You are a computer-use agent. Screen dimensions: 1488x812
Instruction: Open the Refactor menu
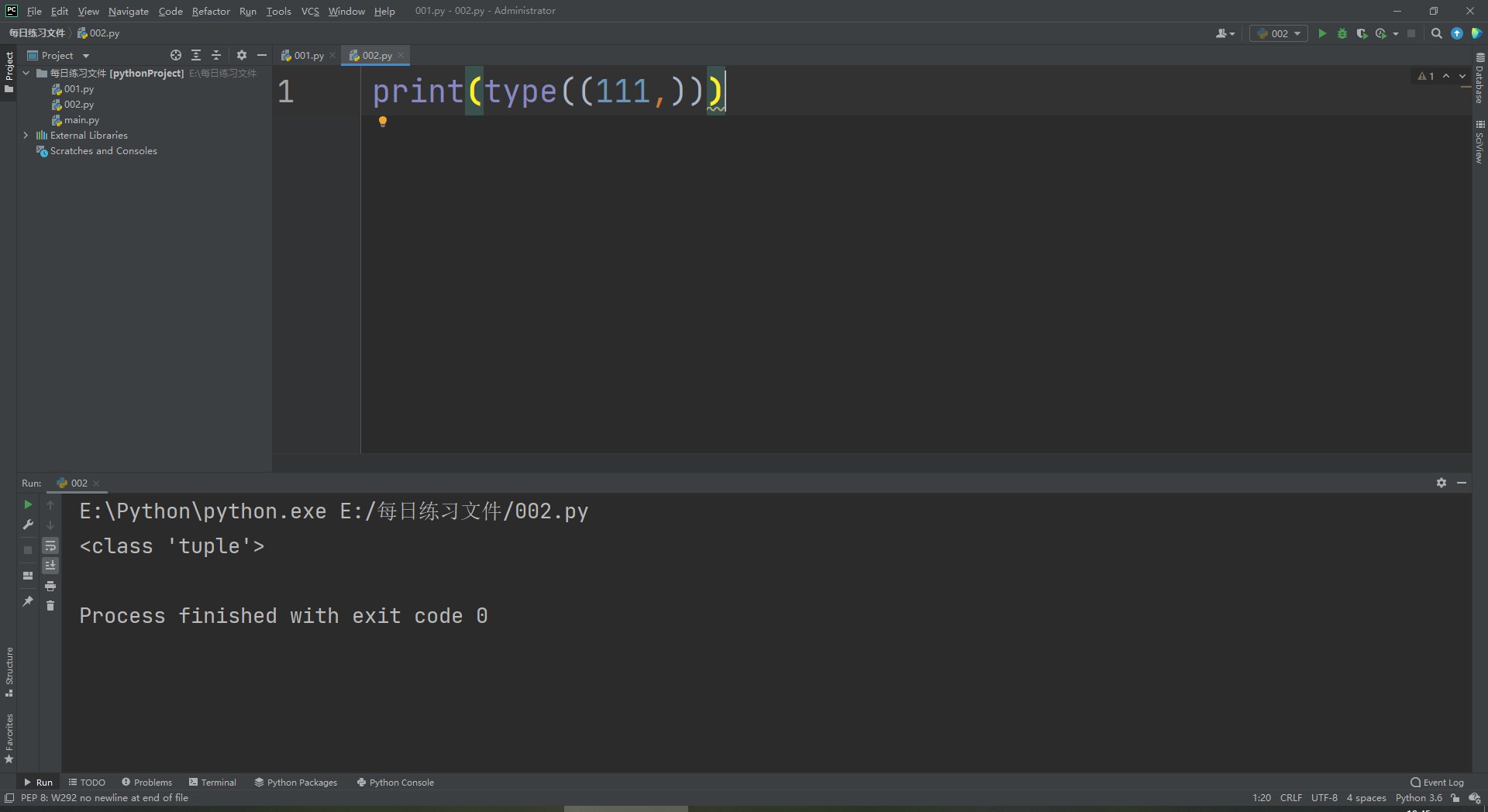point(211,11)
